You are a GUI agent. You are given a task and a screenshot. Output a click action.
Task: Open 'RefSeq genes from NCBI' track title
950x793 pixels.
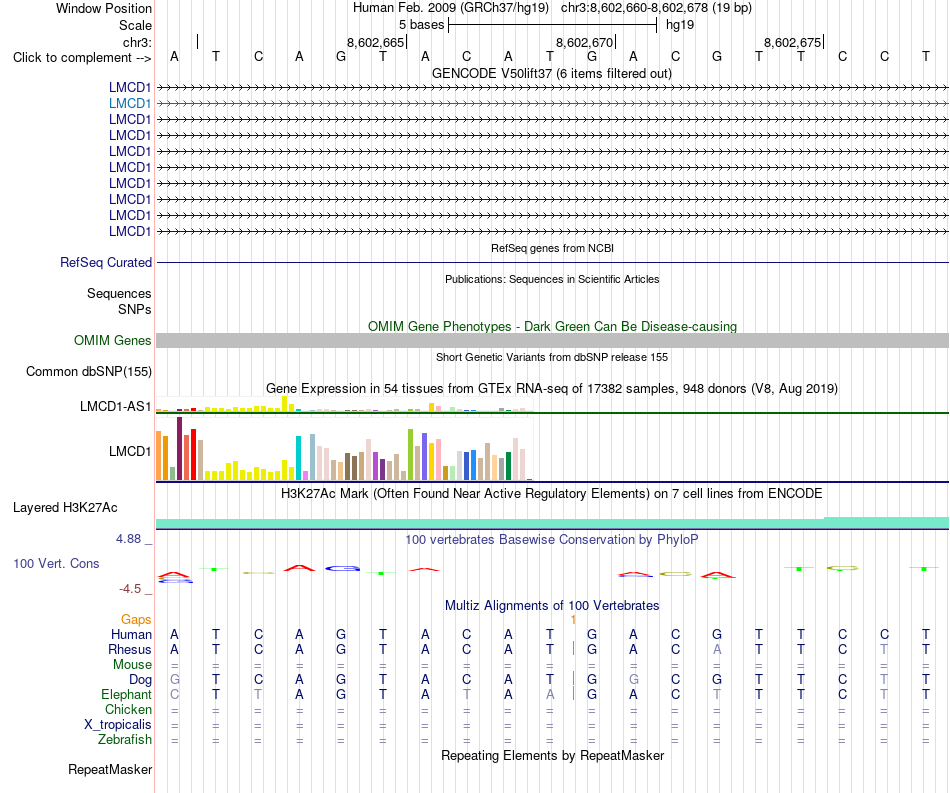(552, 248)
